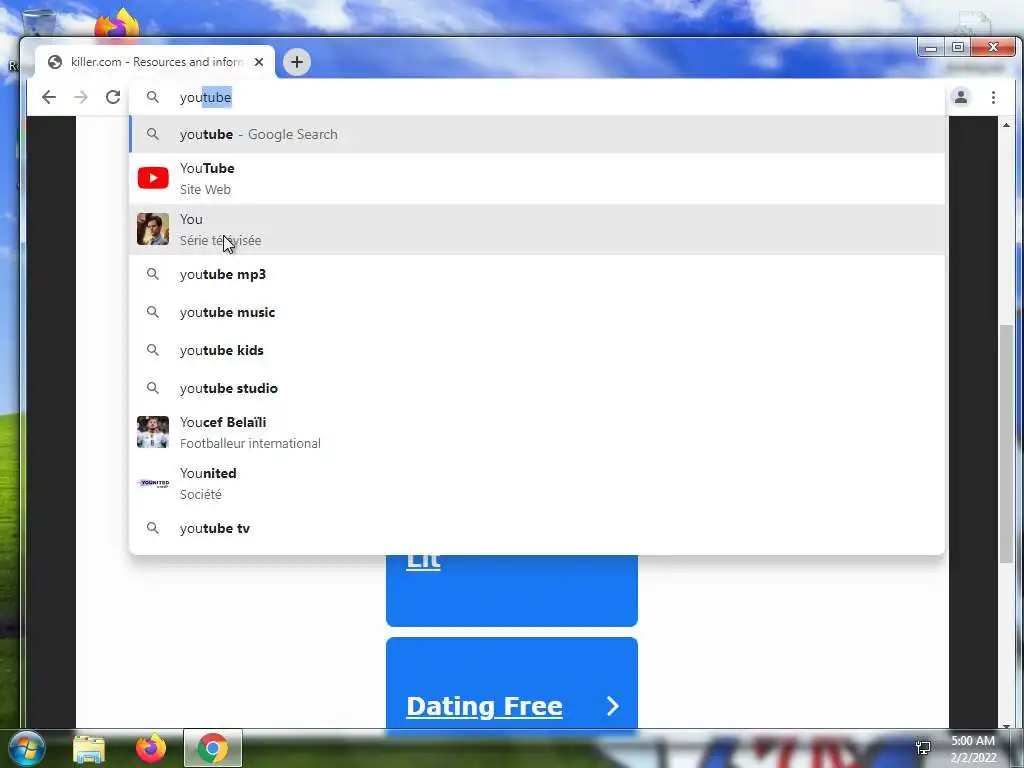Maximize the Chrome window
This screenshot has height=768, width=1024.
pyautogui.click(x=958, y=48)
